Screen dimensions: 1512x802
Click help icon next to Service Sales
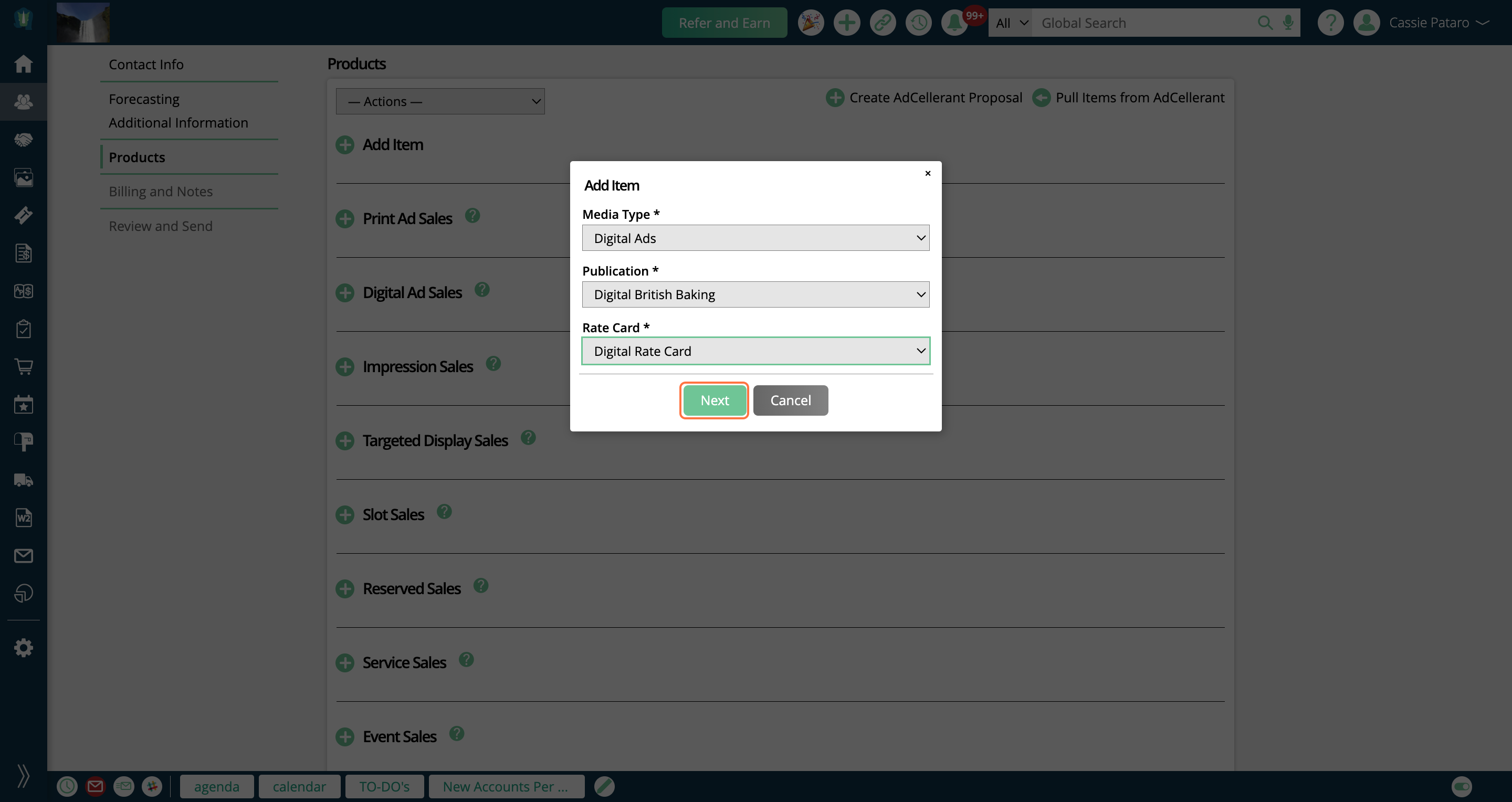click(466, 660)
